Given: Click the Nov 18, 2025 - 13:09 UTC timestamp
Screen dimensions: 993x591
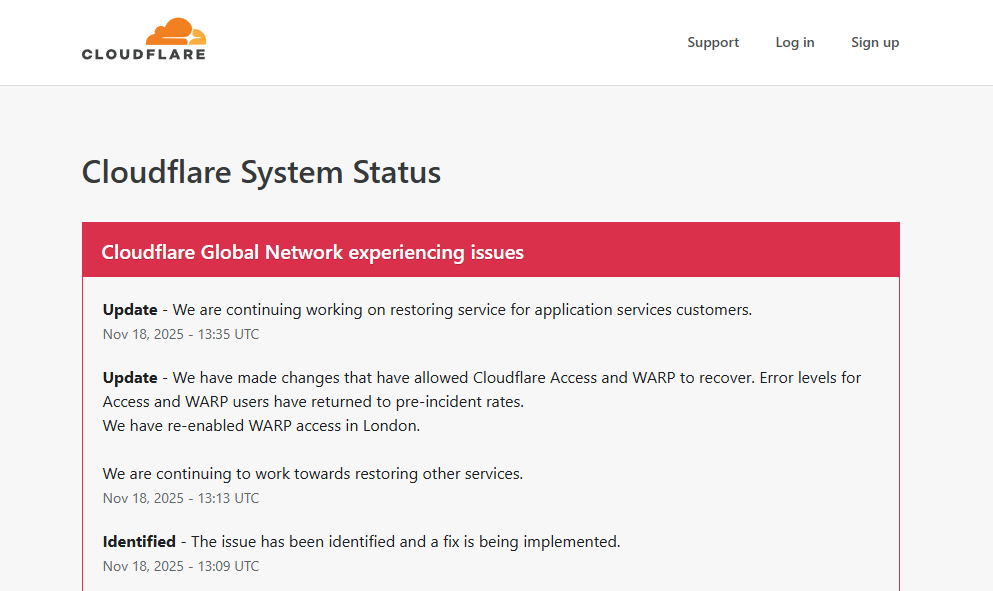Looking at the screenshot, I should (x=181, y=566).
